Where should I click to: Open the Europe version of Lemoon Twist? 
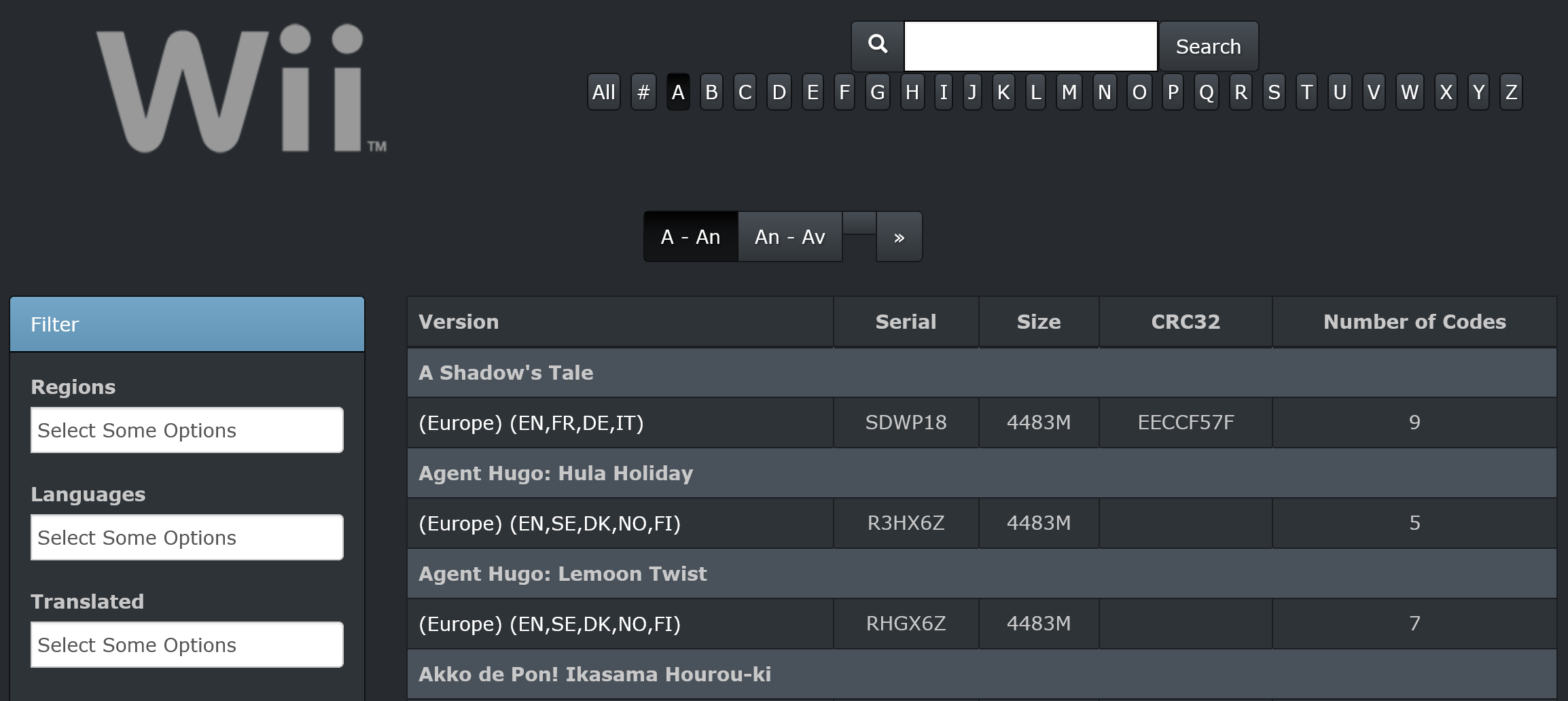(550, 624)
